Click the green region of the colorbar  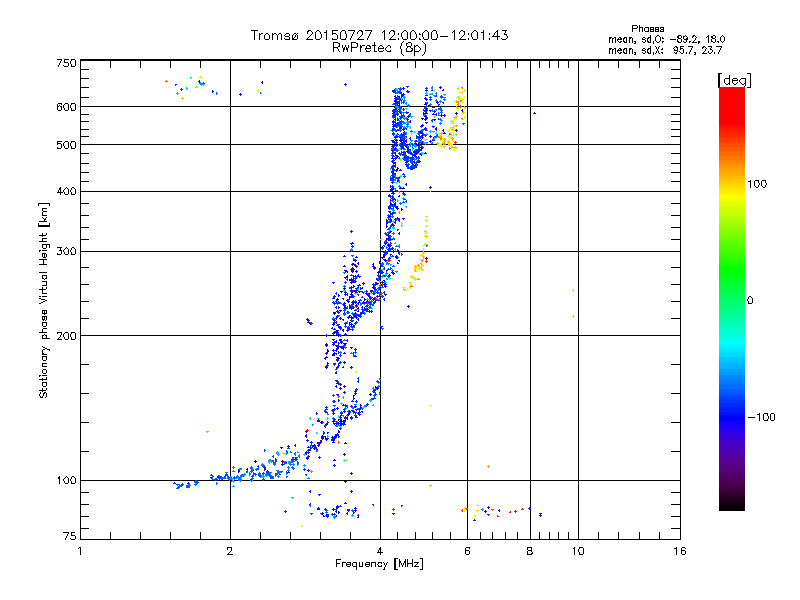pos(732,273)
